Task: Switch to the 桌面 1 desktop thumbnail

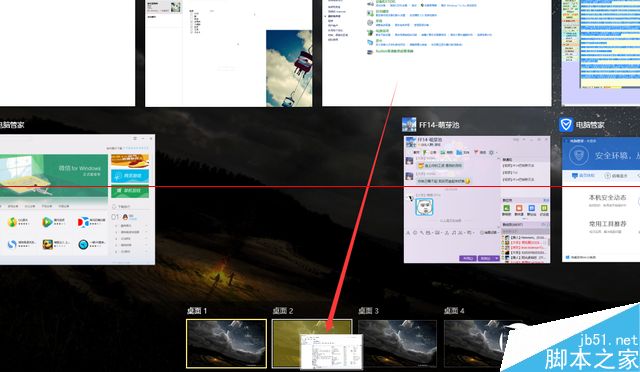Action: click(x=226, y=343)
